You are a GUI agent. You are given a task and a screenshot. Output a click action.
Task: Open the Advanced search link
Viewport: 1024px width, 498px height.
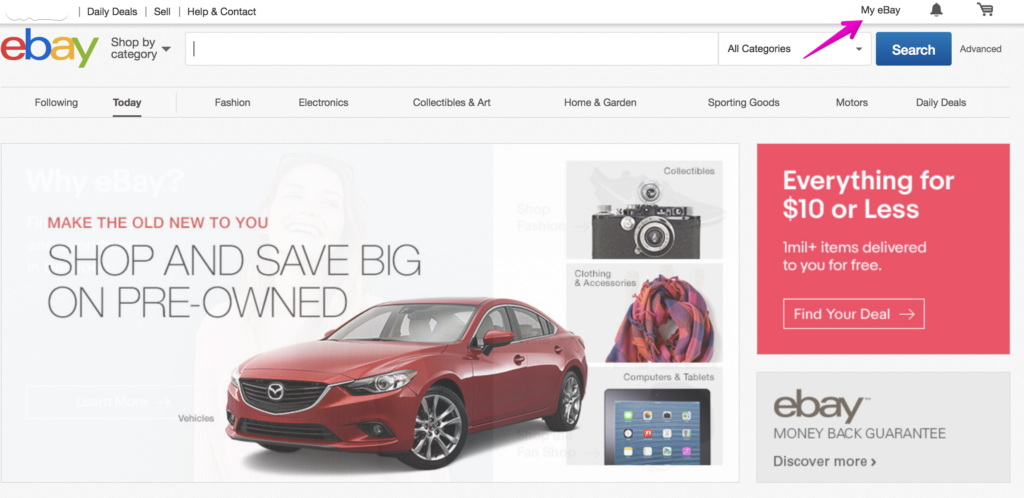(x=980, y=49)
